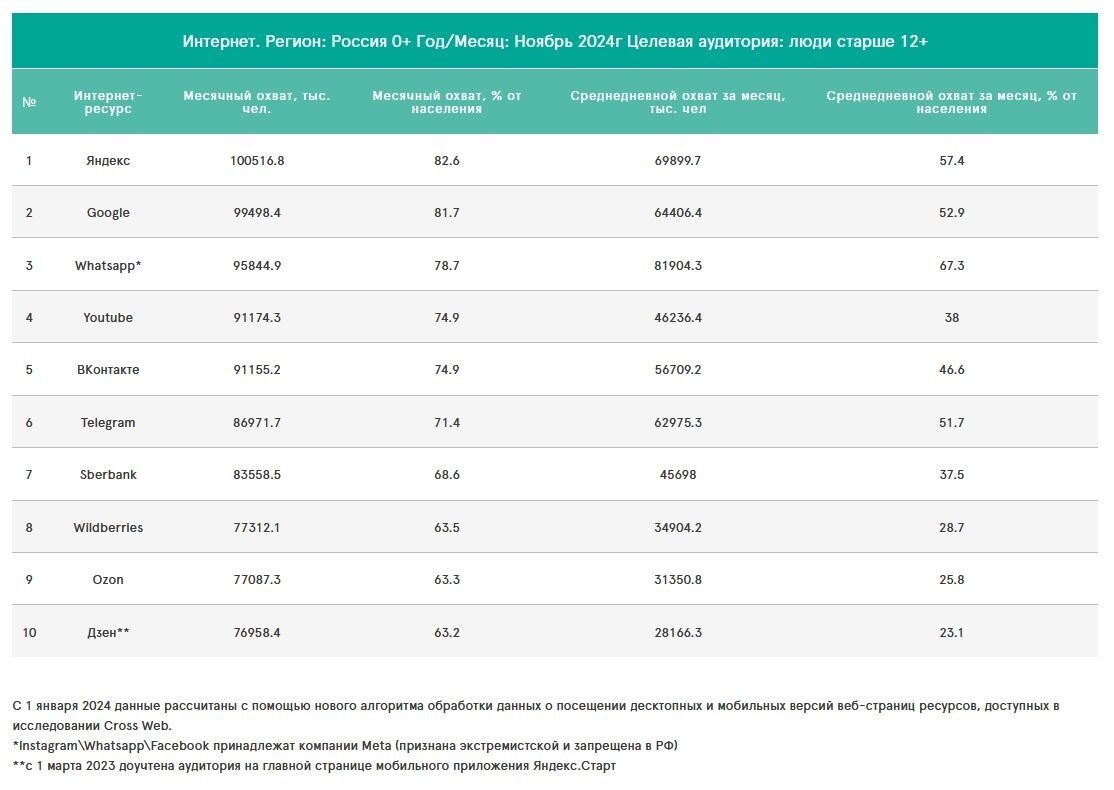This screenshot has height=790, width=1114.
Task: Click the table title mentioning Ноябрь 2024г
Action: click(x=555, y=41)
